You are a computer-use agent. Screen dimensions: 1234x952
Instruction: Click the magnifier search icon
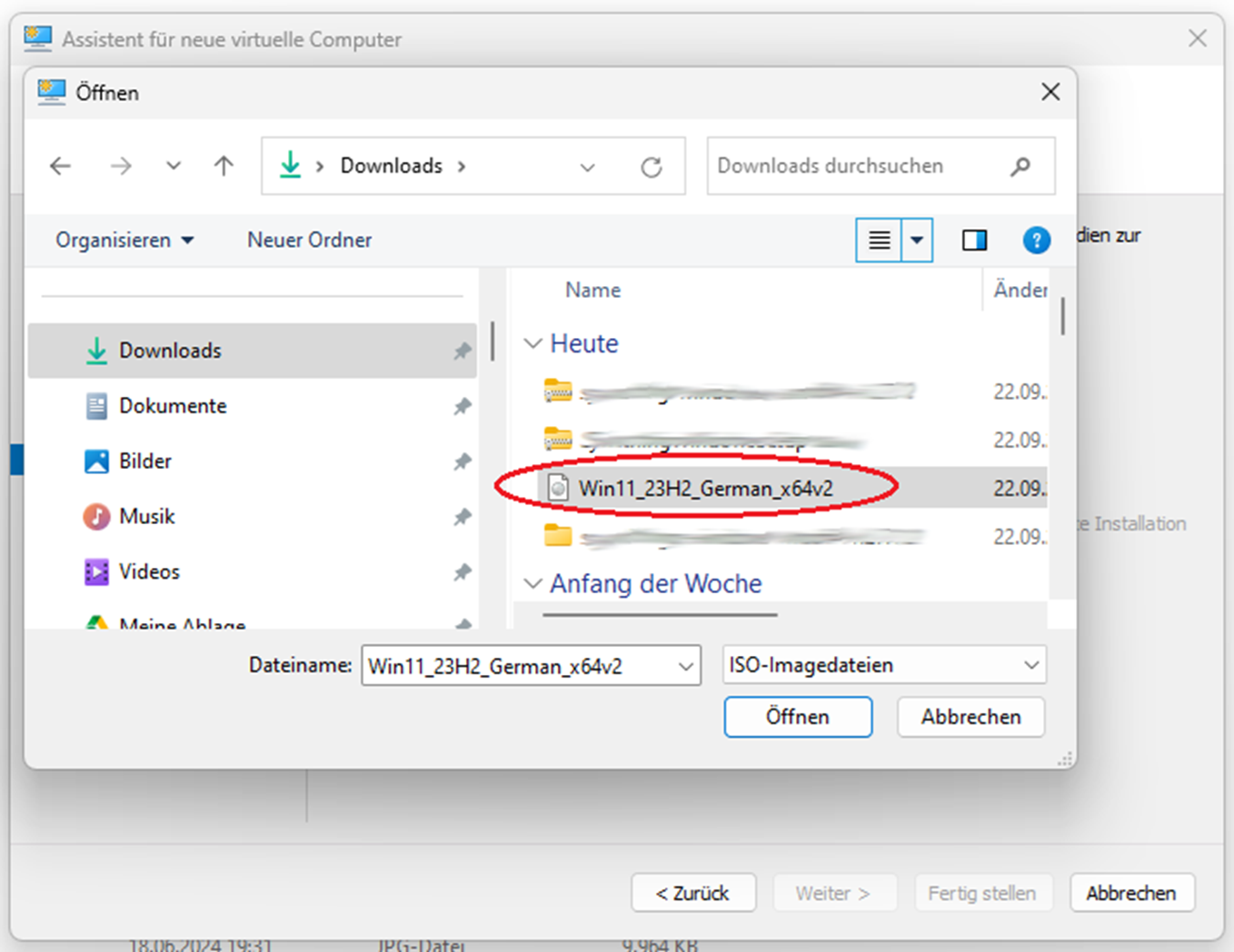[x=1020, y=166]
